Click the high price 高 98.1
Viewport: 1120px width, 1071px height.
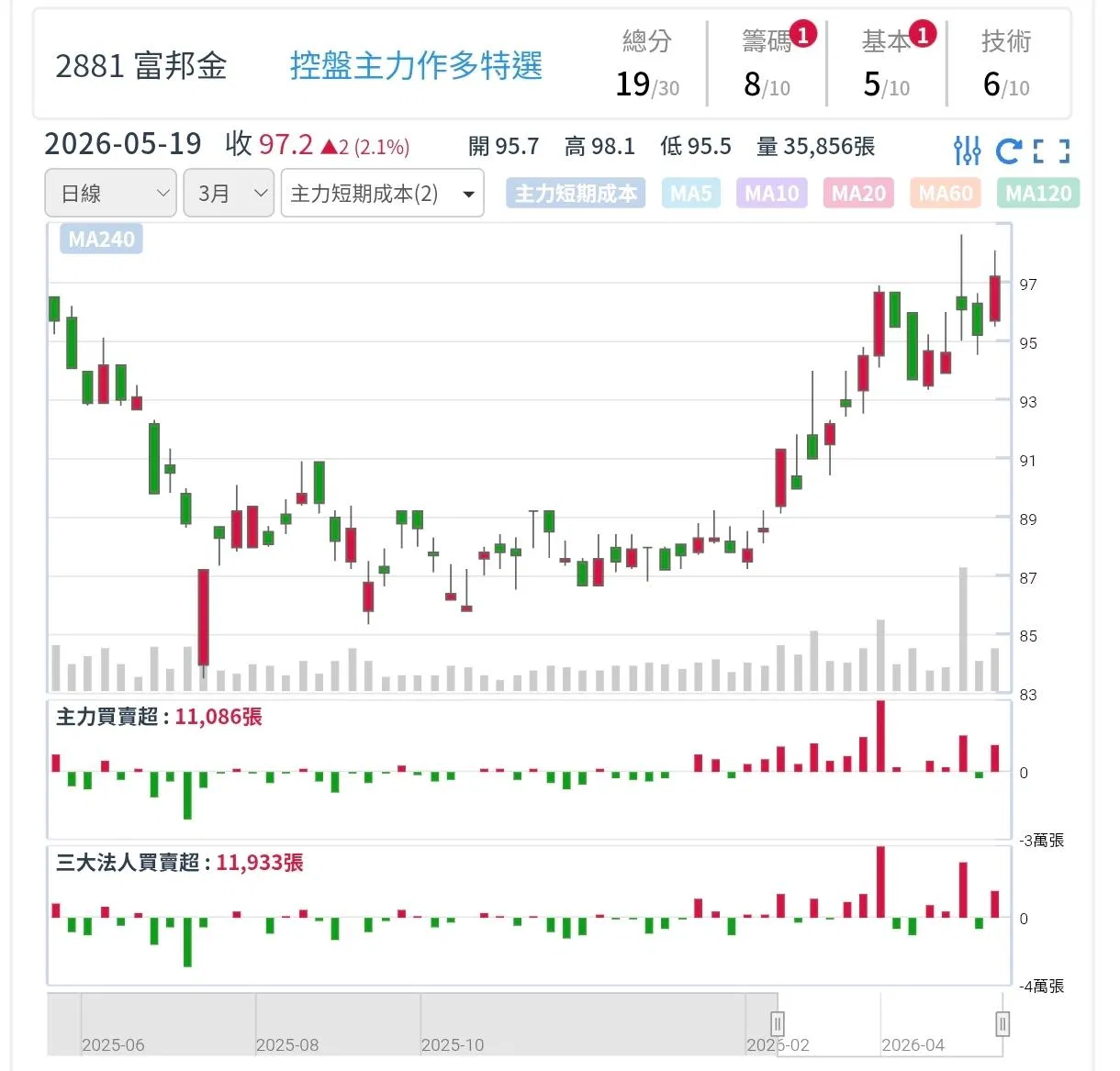pos(599,147)
